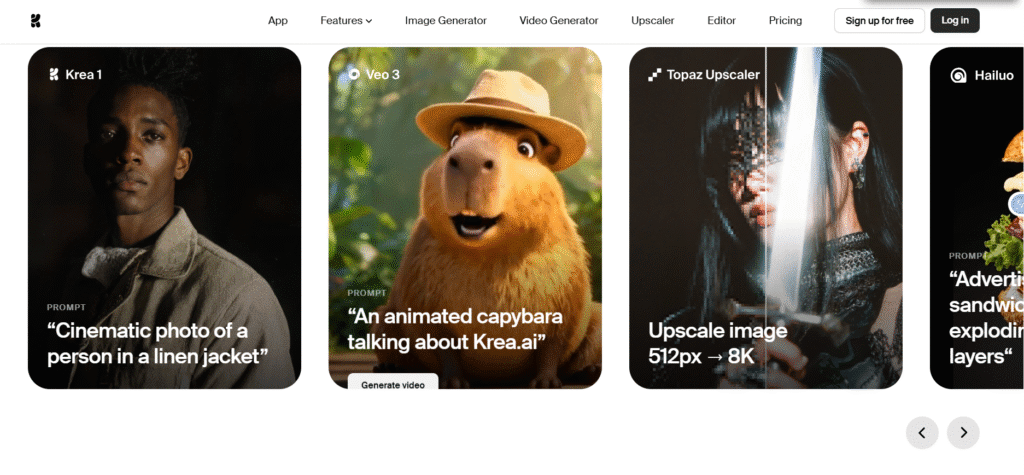The height and width of the screenshot is (475, 1024).
Task: Select Video Generator in the nav bar
Action: pos(558,20)
